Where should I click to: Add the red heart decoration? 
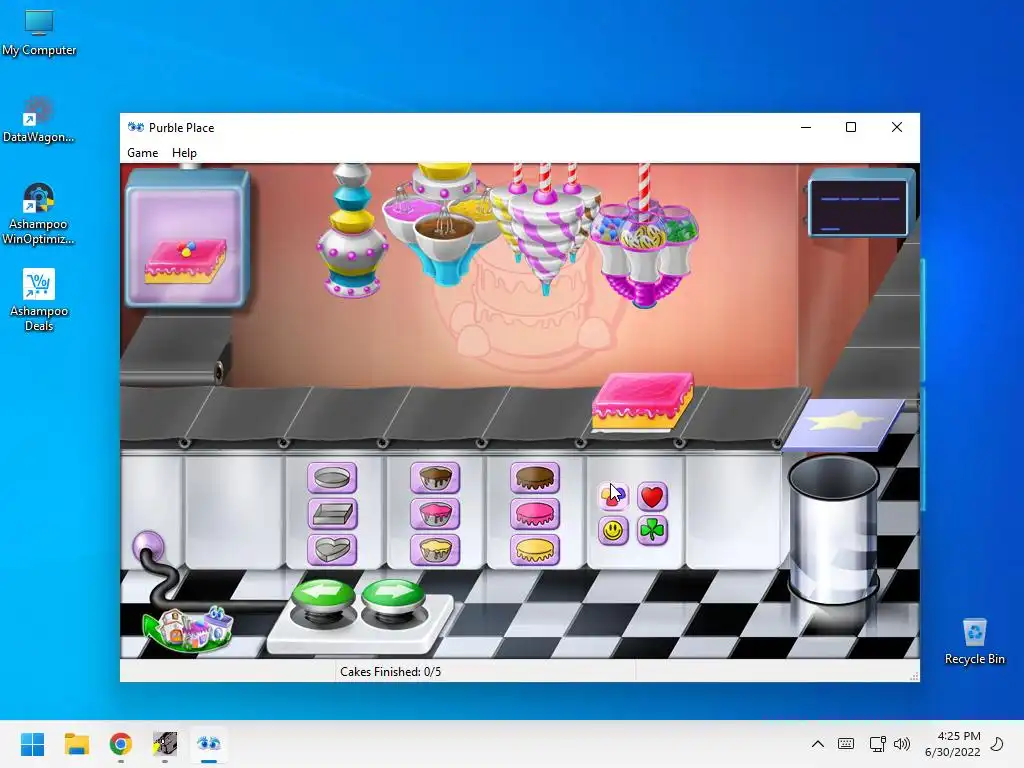tap(652, 496)
